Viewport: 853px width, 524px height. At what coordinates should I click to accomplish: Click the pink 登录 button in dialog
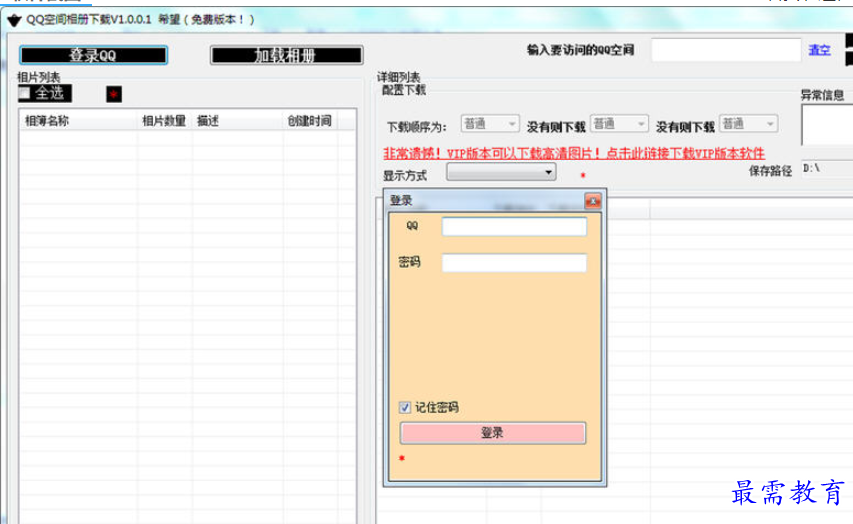point(493,433)
